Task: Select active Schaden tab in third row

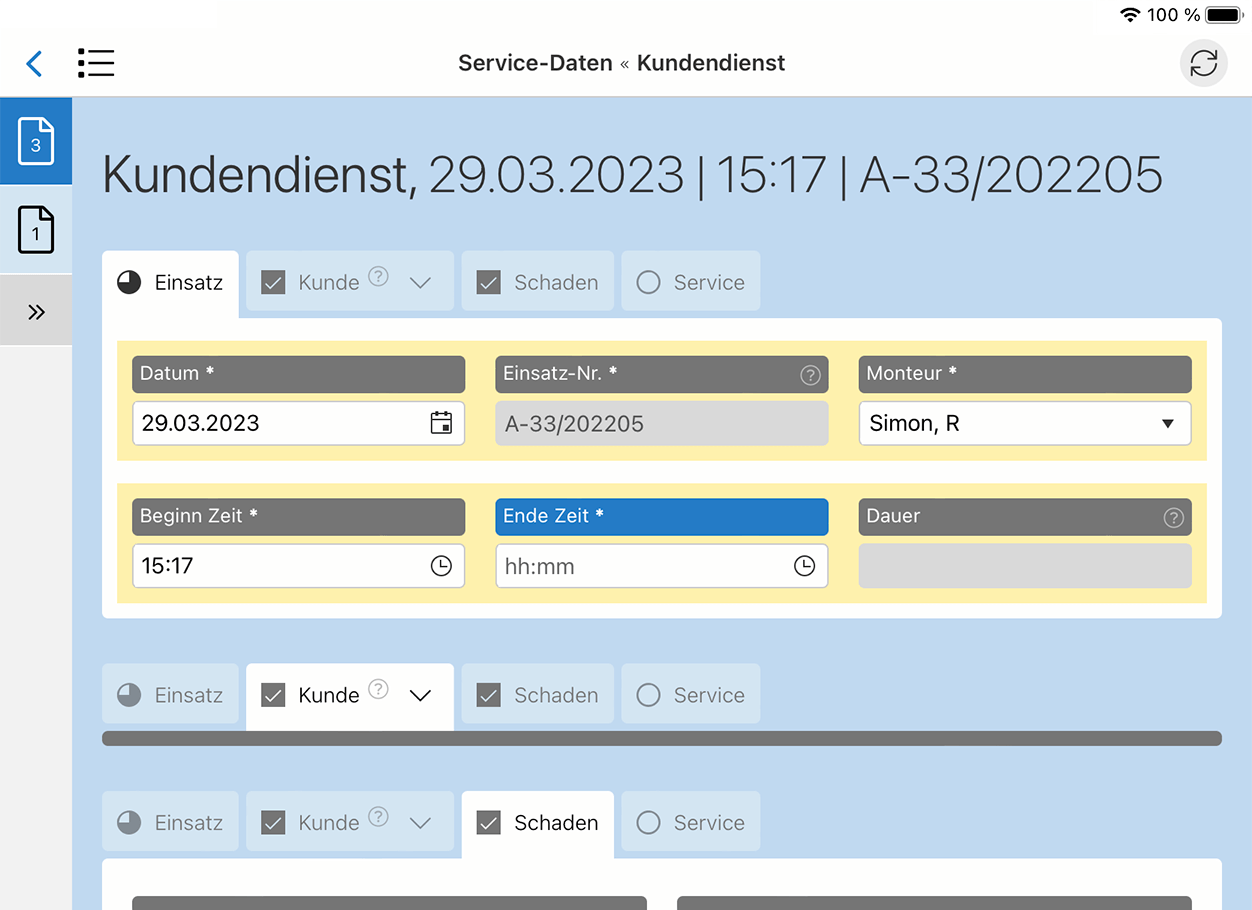Action: point(538,823)
